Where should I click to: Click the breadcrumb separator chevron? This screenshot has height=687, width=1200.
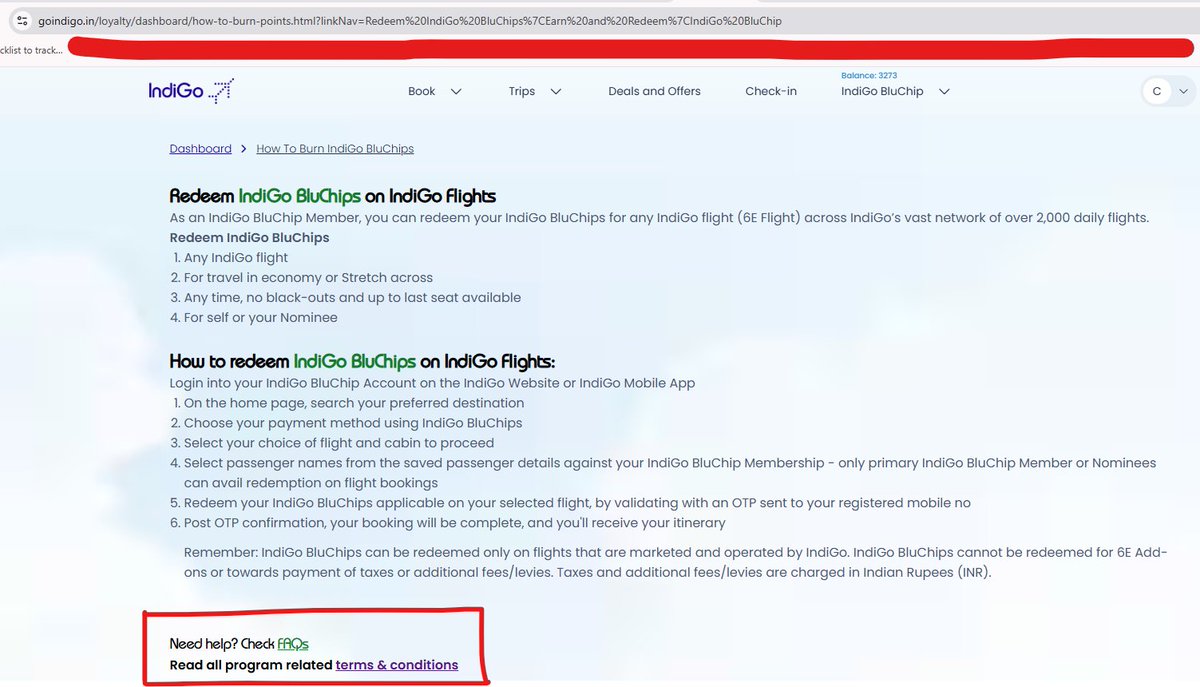[244, 148]
